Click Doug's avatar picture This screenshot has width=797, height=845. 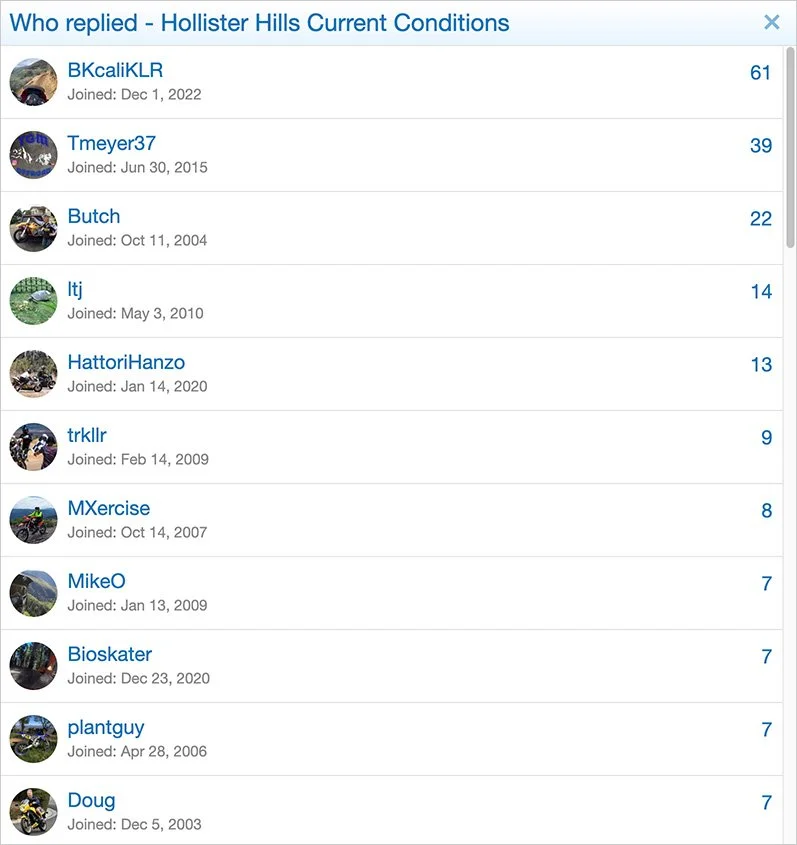pyautogui.click(x=33, y=812)
